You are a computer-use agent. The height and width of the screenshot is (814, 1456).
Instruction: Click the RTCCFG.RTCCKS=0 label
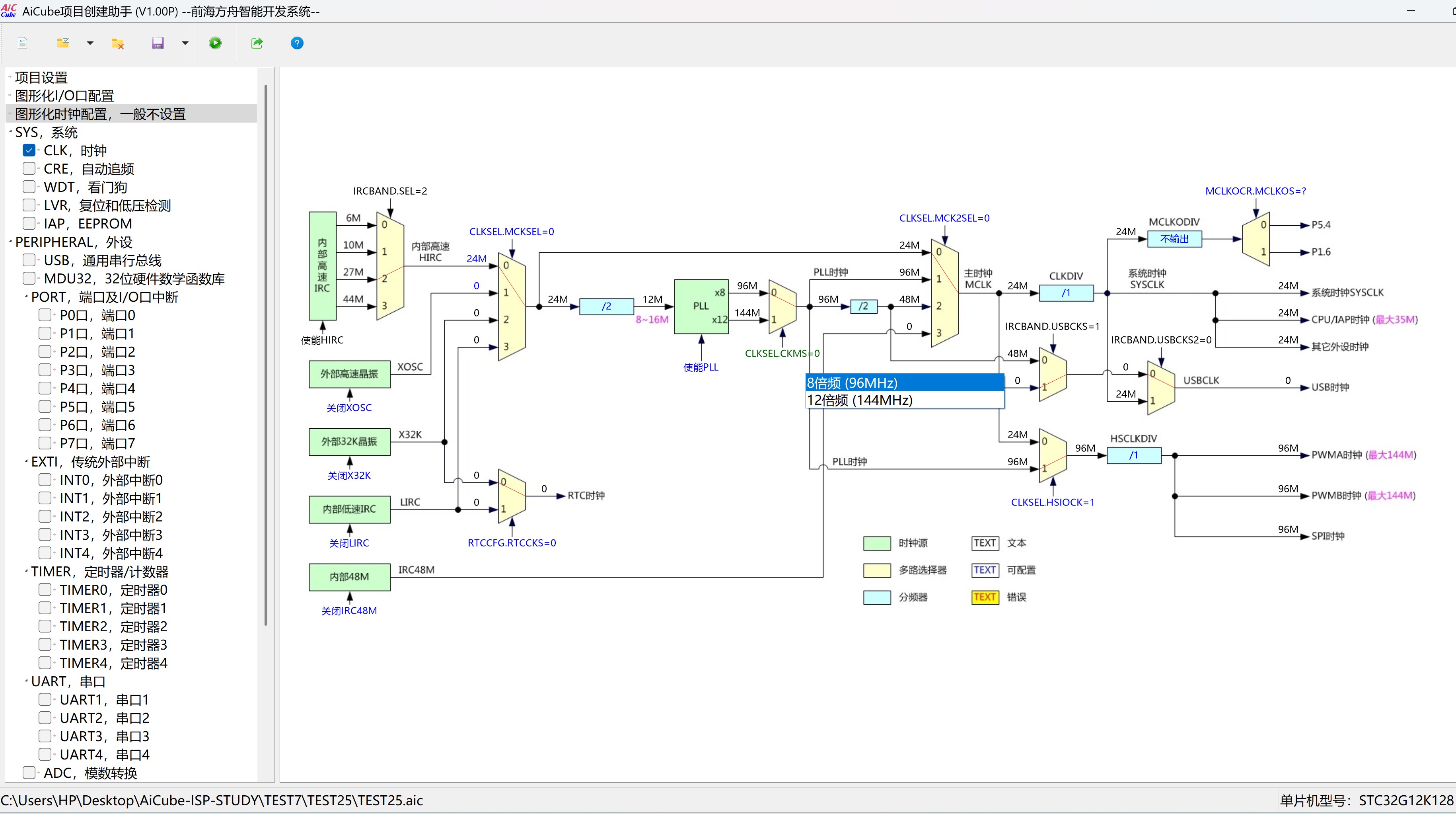(x=512, y=543)
